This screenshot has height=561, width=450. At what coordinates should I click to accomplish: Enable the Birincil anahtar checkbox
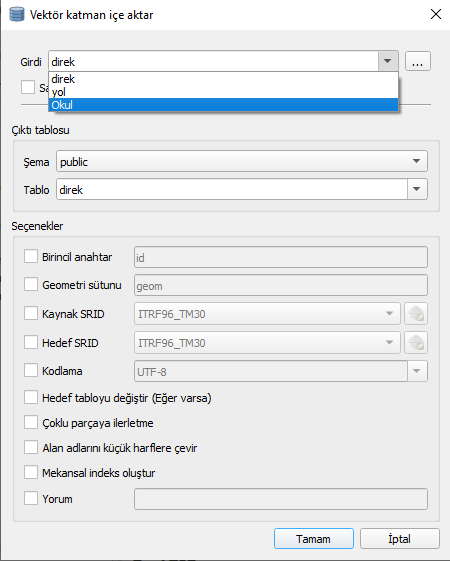(31, 257)
